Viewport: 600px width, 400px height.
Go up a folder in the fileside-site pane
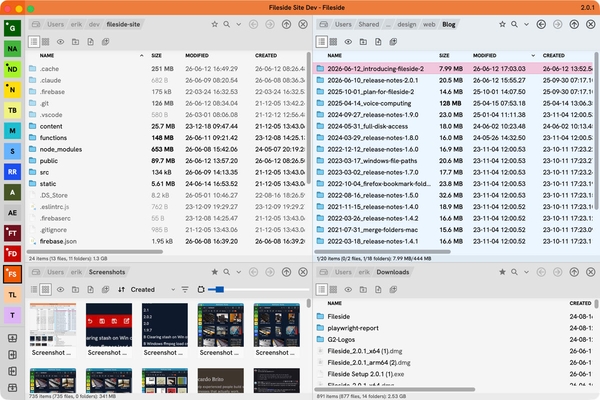286,24
